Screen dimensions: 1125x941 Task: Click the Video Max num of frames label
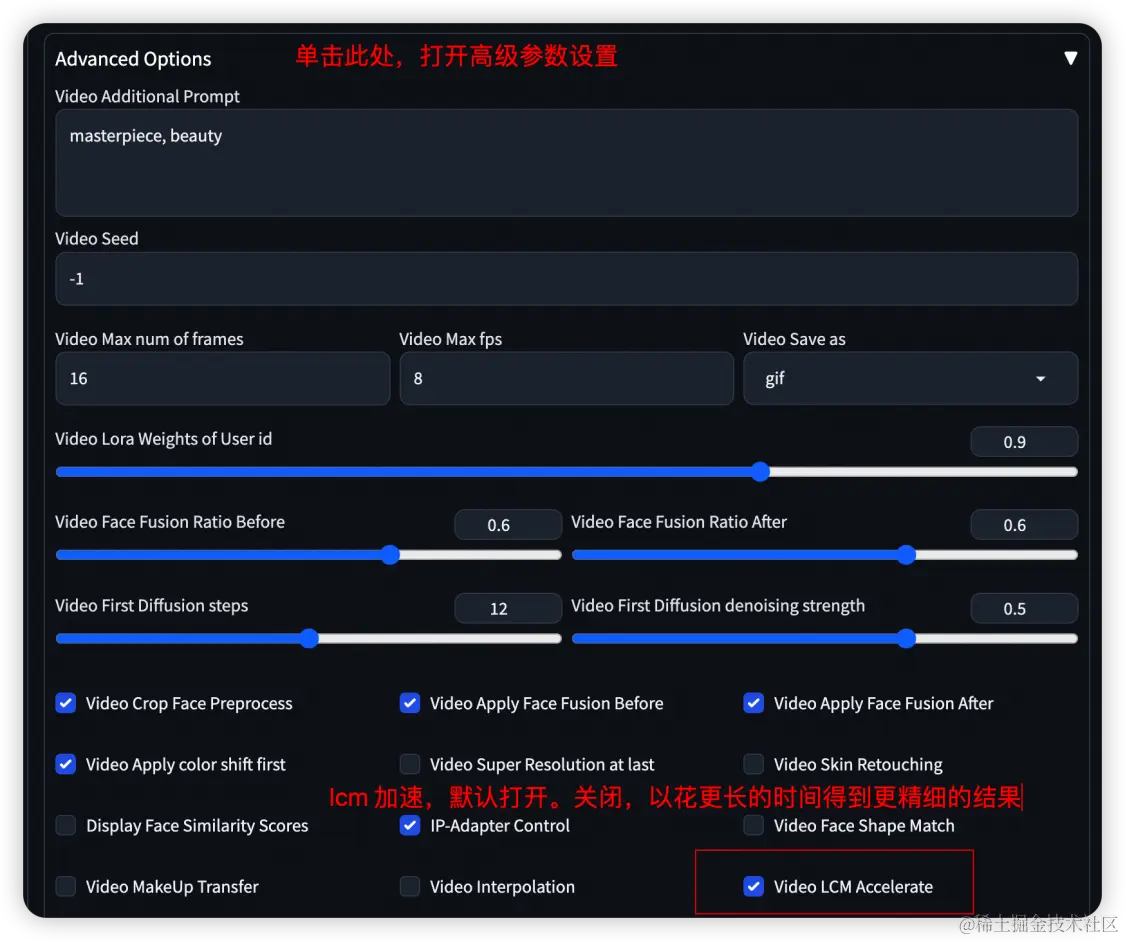149,339
